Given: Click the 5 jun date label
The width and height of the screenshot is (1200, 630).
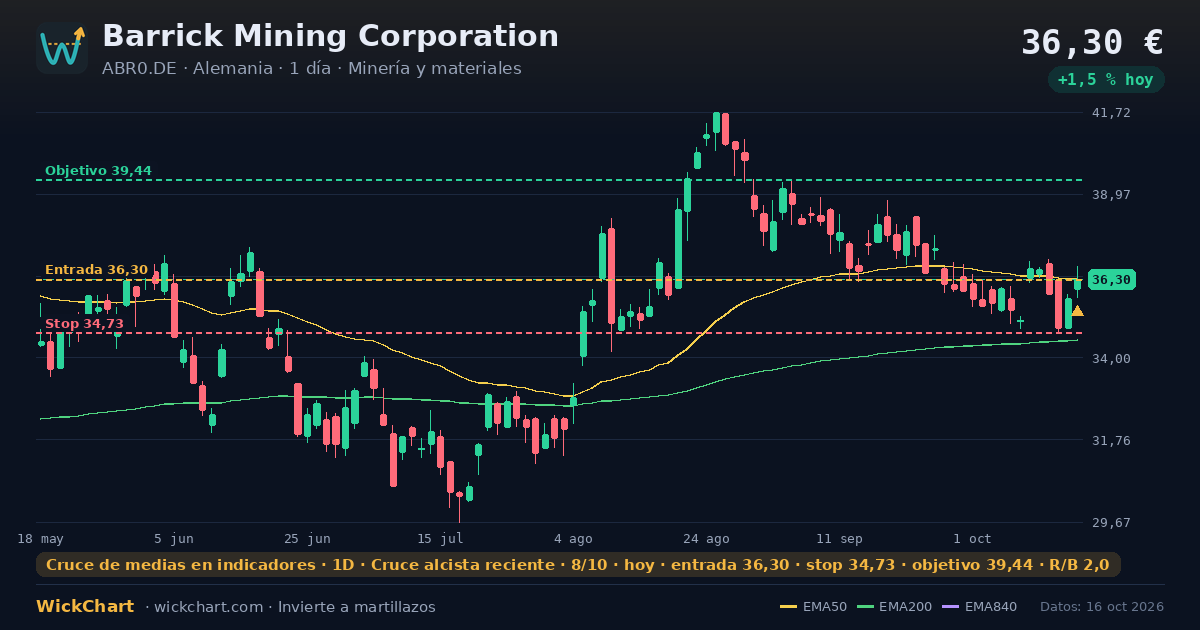Looking at the screenshot, I should [x=174, y=539].
